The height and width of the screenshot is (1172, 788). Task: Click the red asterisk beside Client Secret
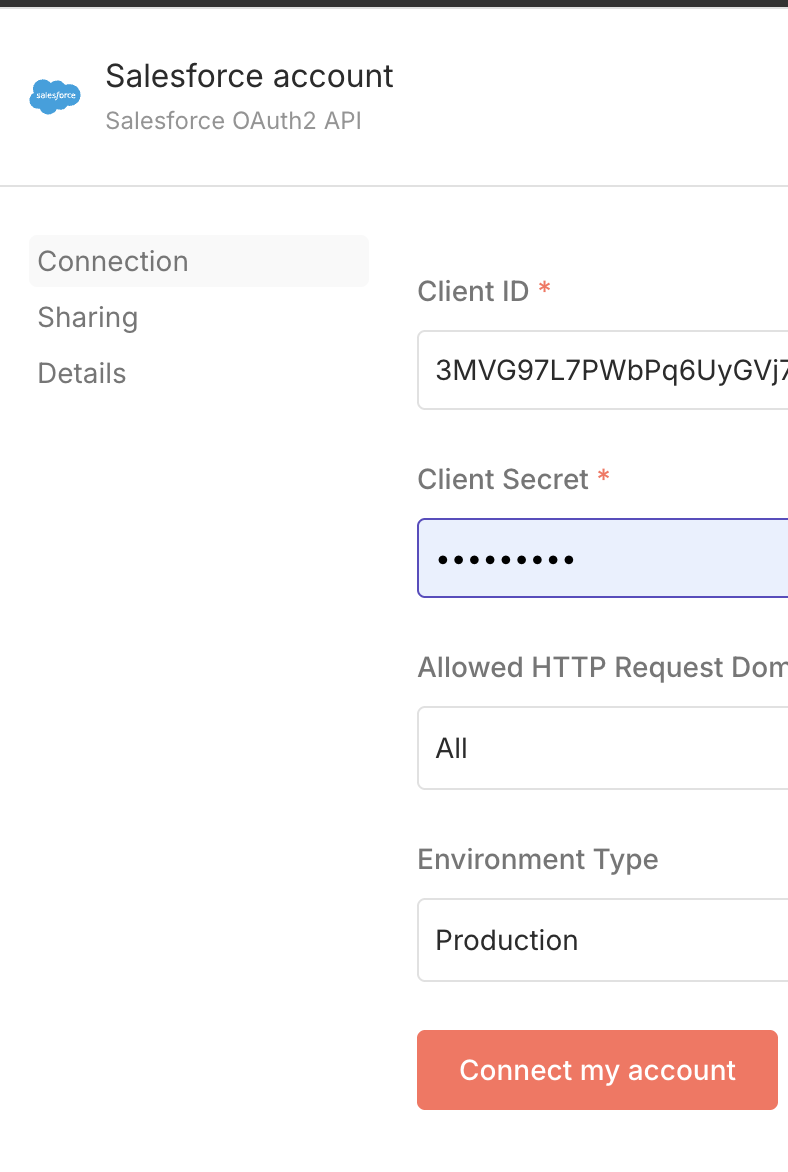pyautogui.click(x=603, y=477)
